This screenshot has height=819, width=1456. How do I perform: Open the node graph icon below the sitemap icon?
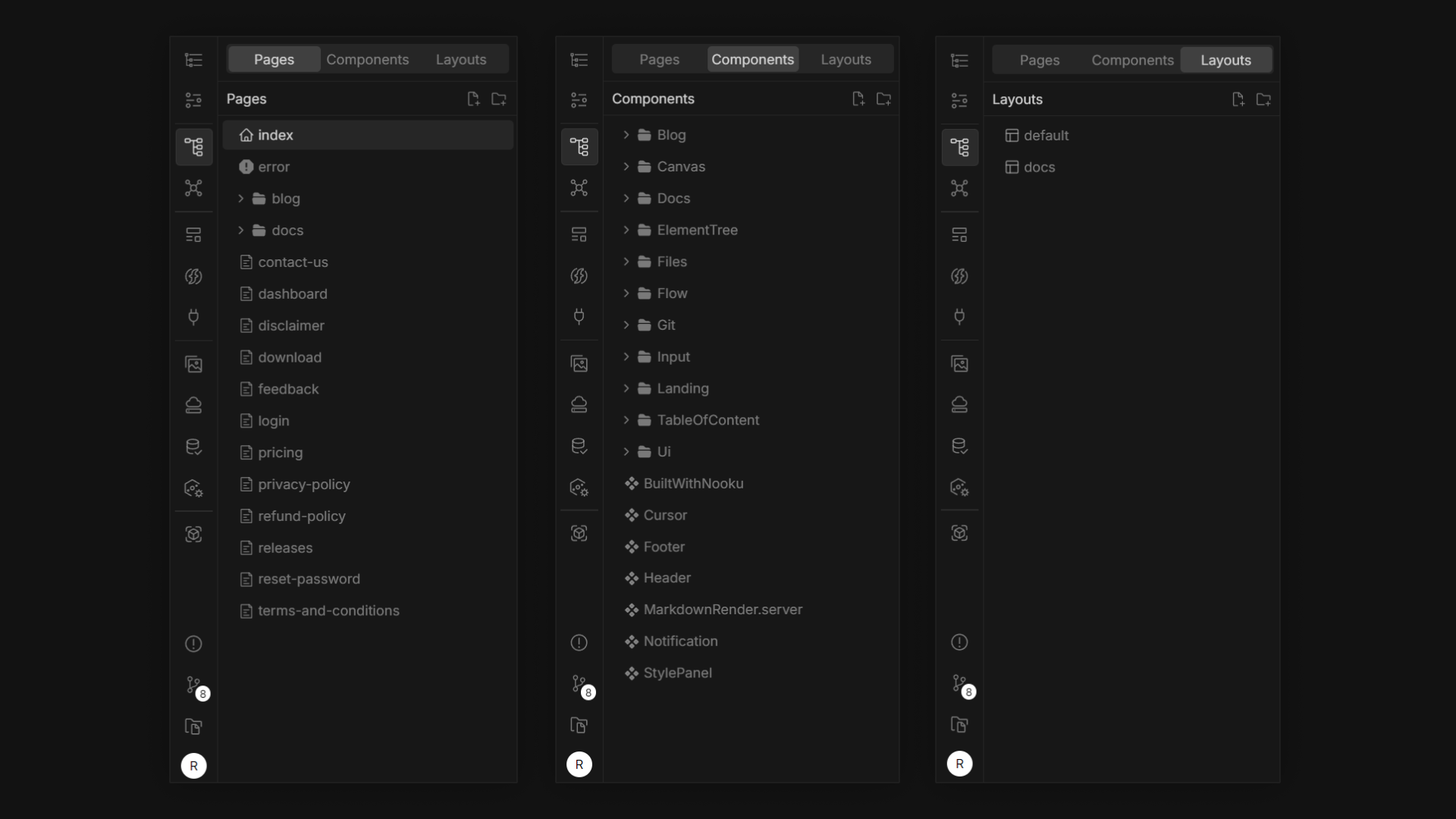coord(194,189)
